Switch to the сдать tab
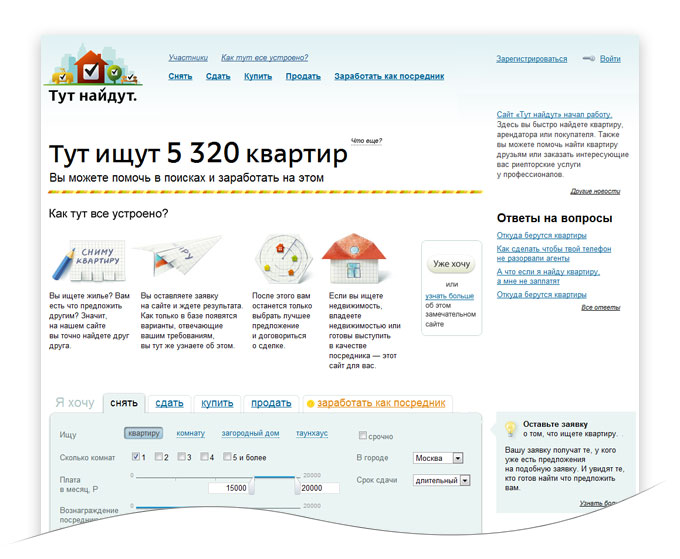680x559 pixels. (x=169, y=403)
